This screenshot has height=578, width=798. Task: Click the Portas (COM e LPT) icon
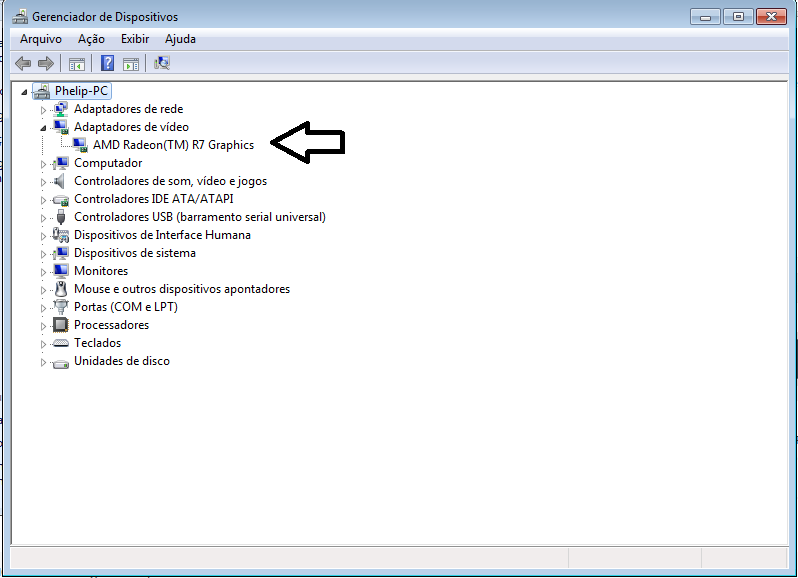61,307
